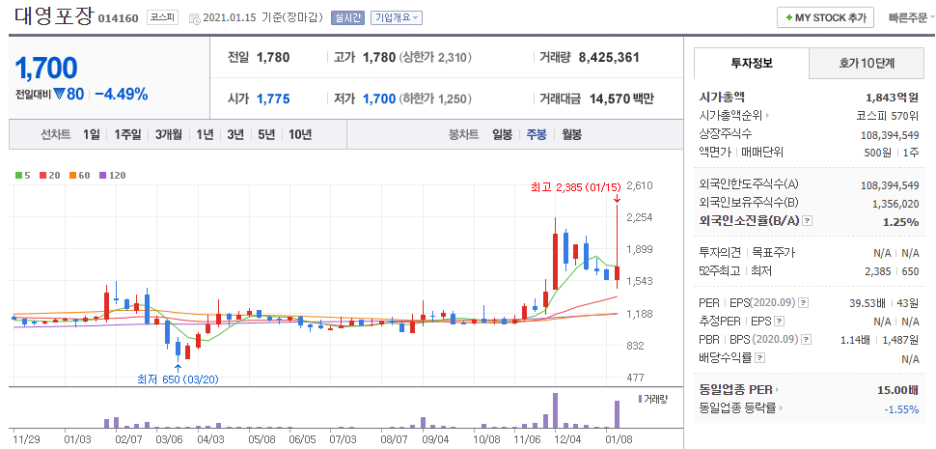This screenshot has width=936, height=449.
Task: Expand 동일업종 PER arrow link
Action: (778, 390)
